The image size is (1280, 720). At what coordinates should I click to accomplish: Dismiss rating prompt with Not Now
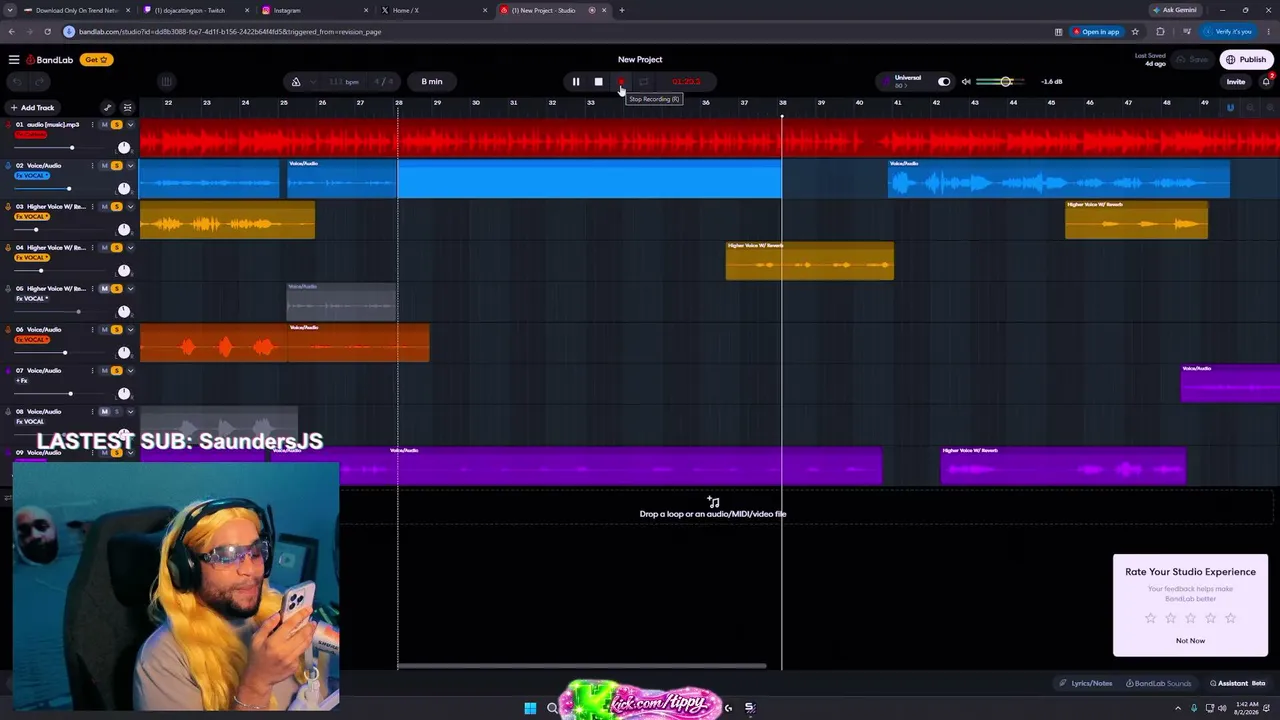pos(1190,641)
